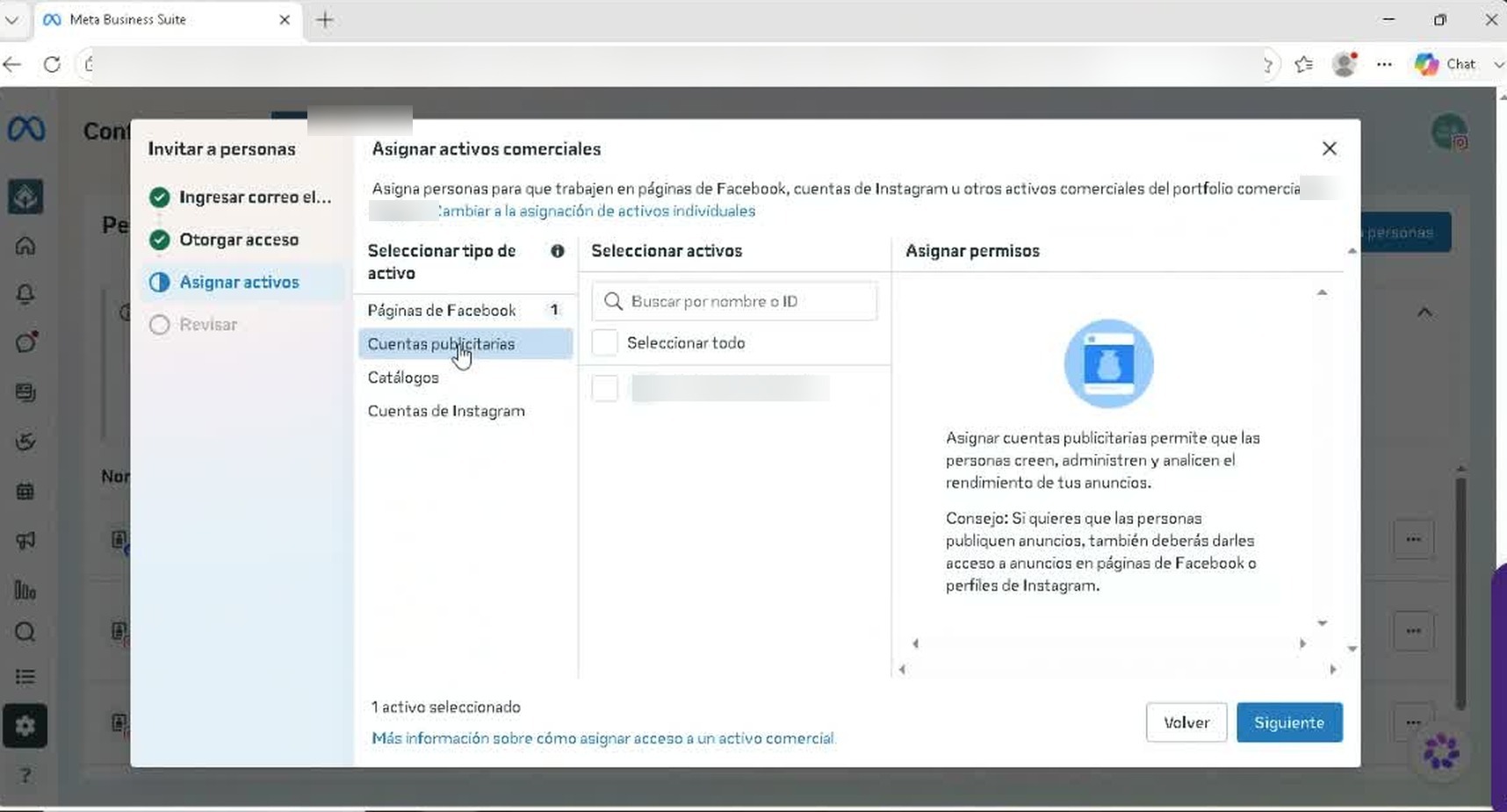The image size is (1507, 812).
Task: Open the Copilot Chat button
Action: click(x=1446, y=64)
